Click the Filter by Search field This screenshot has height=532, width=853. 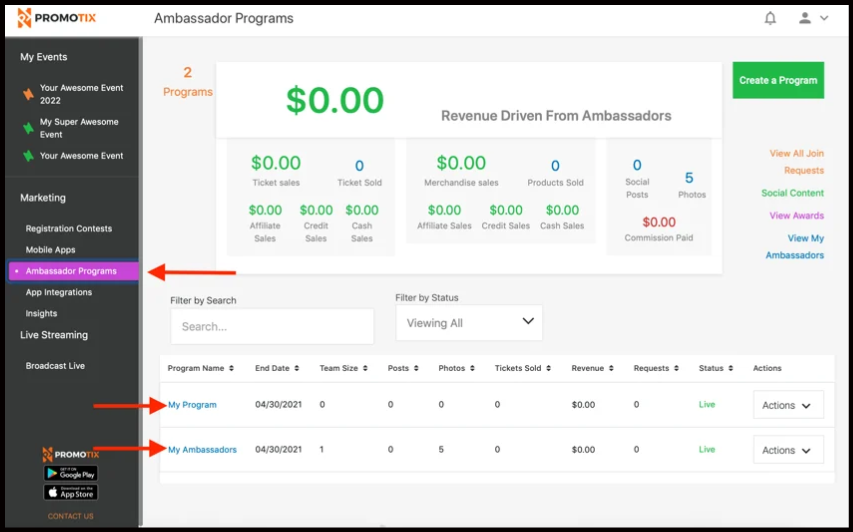tap(271, 326)
